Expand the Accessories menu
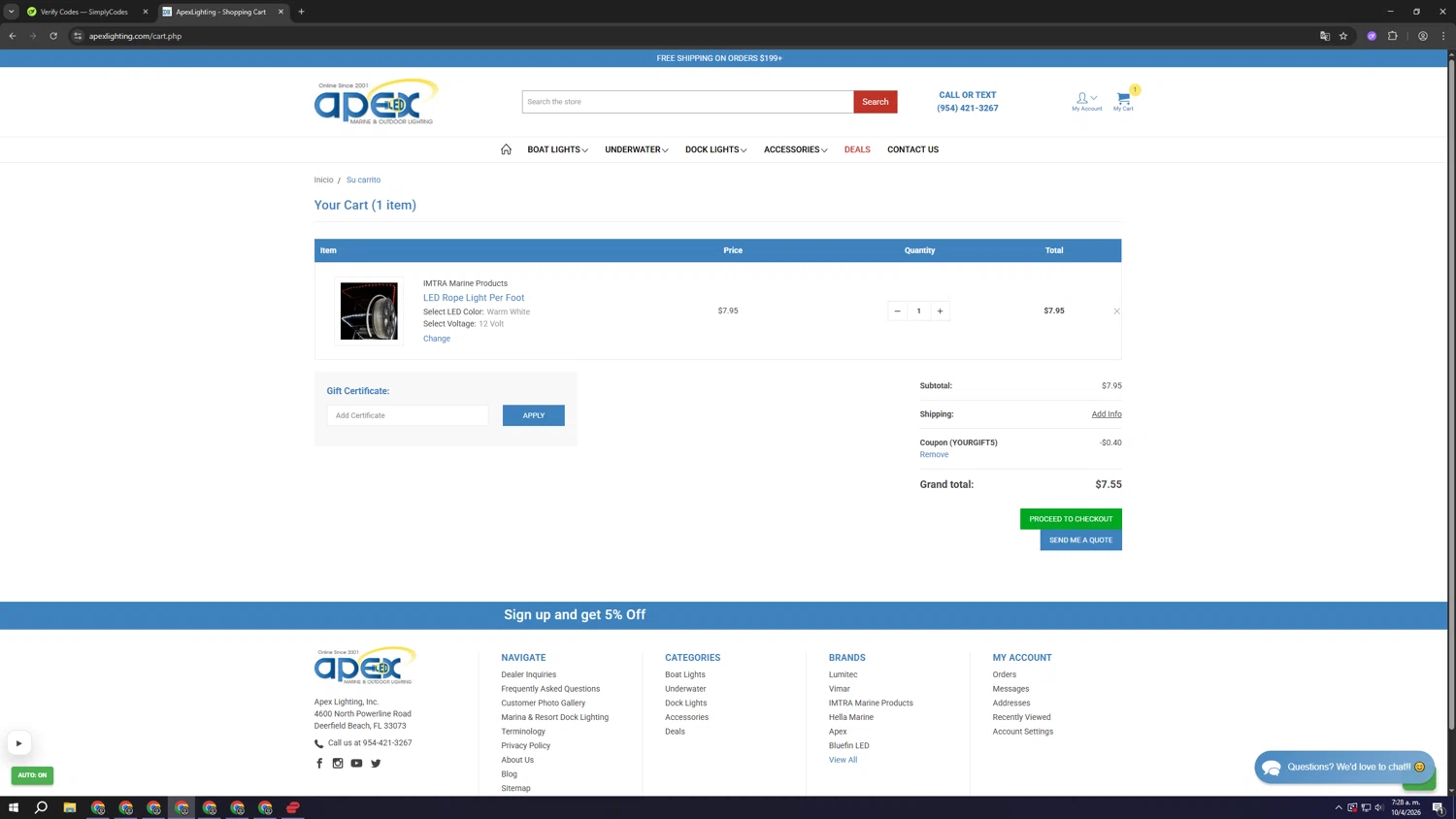1456x819 pixels. click(795, 149)
